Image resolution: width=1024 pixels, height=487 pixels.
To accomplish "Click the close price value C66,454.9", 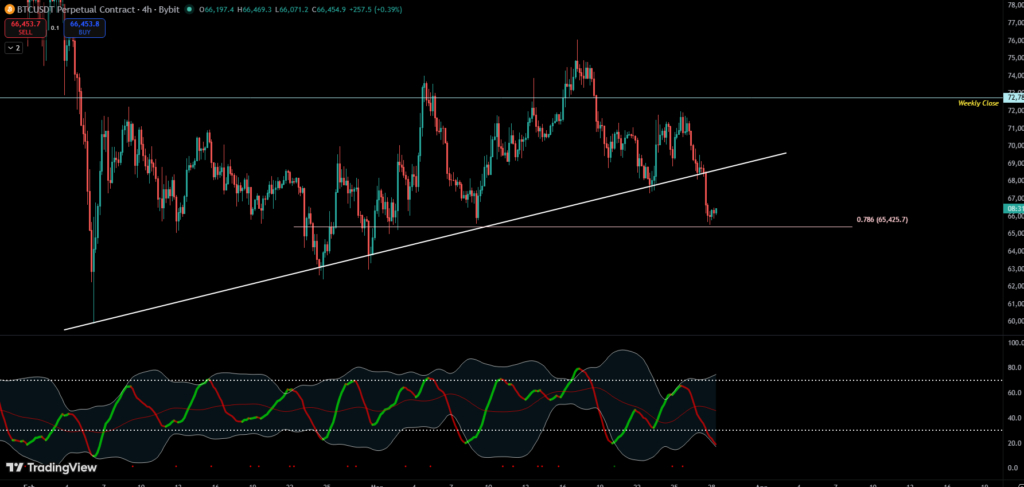I will [x=330, y=10].
